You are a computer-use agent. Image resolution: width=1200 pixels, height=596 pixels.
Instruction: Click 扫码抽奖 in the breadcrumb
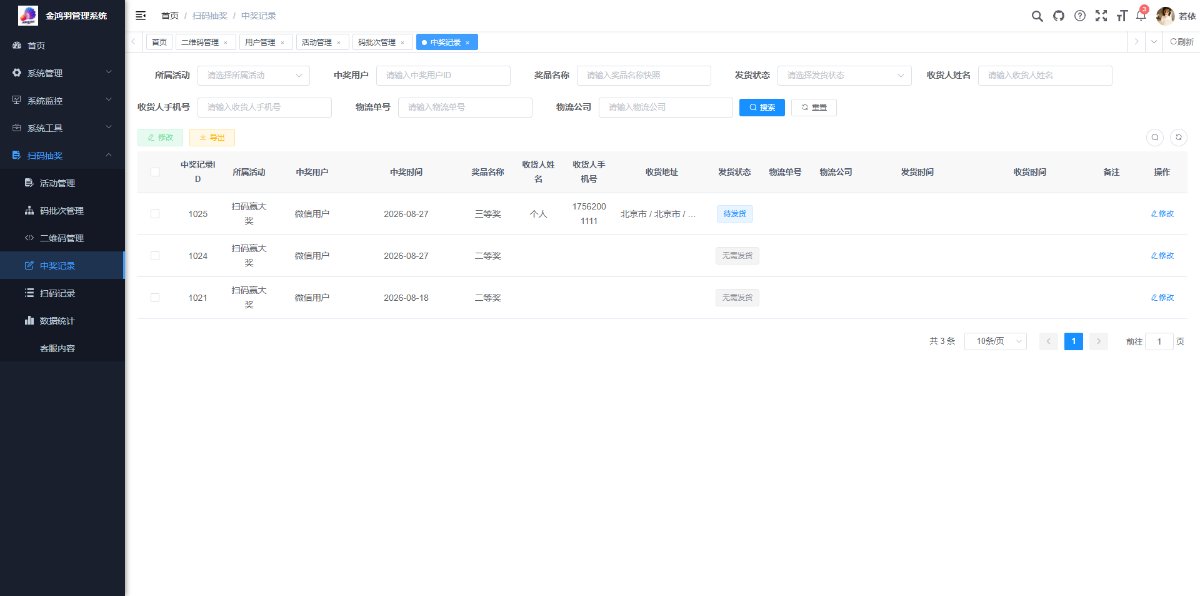(x=210, y=15)
